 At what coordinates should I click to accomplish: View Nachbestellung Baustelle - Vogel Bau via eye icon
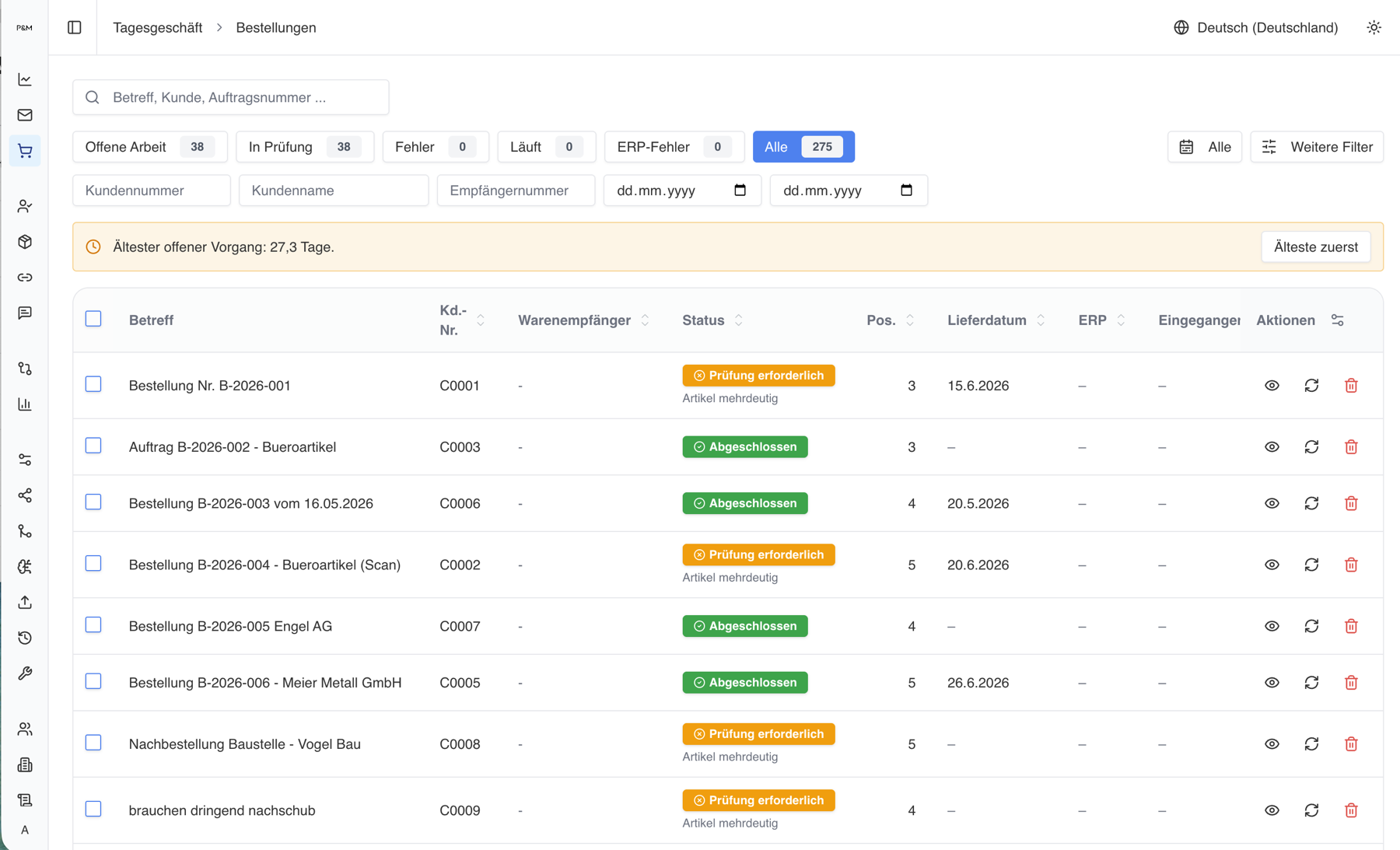tap(1272, 744)
